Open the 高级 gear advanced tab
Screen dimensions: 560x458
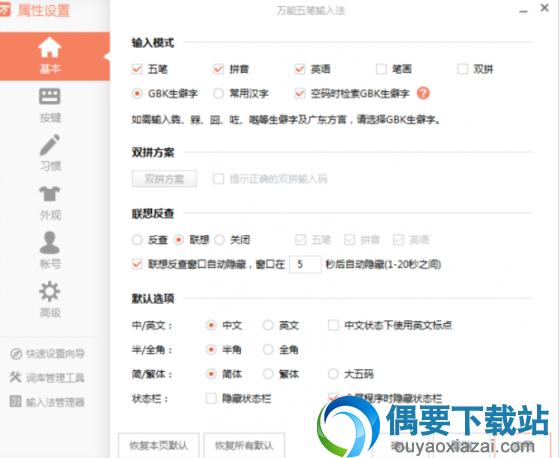coord(50,300)
